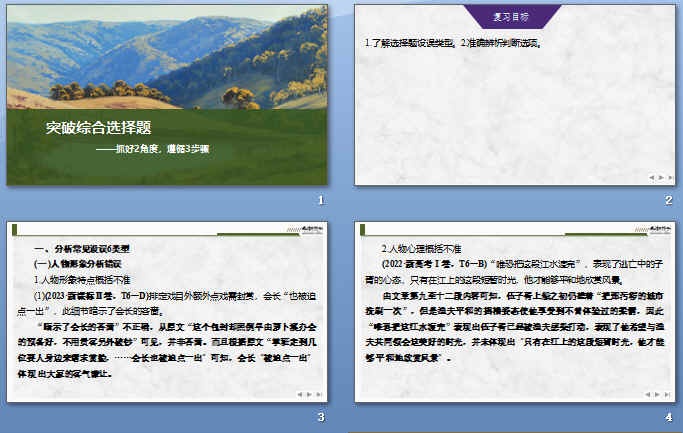Click slide number 1 label
The width and height of the screenshot is (683, 433).
click(321, 201)
